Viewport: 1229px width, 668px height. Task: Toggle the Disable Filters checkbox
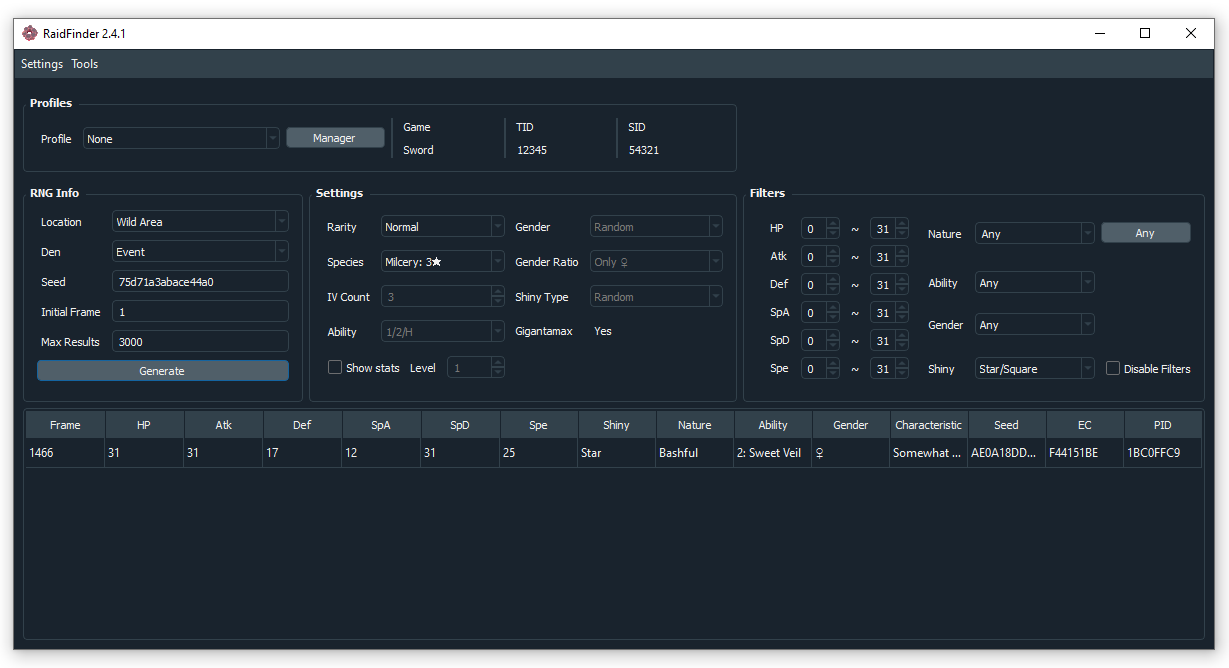click(x=1113, y=369)
